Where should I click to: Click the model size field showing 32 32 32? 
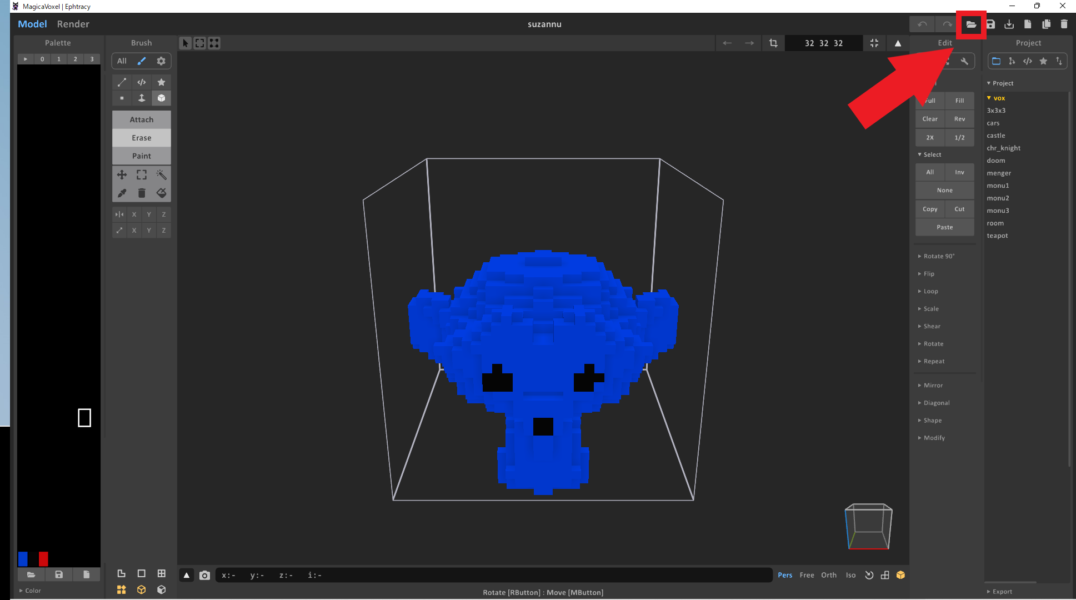click(823, 43)
